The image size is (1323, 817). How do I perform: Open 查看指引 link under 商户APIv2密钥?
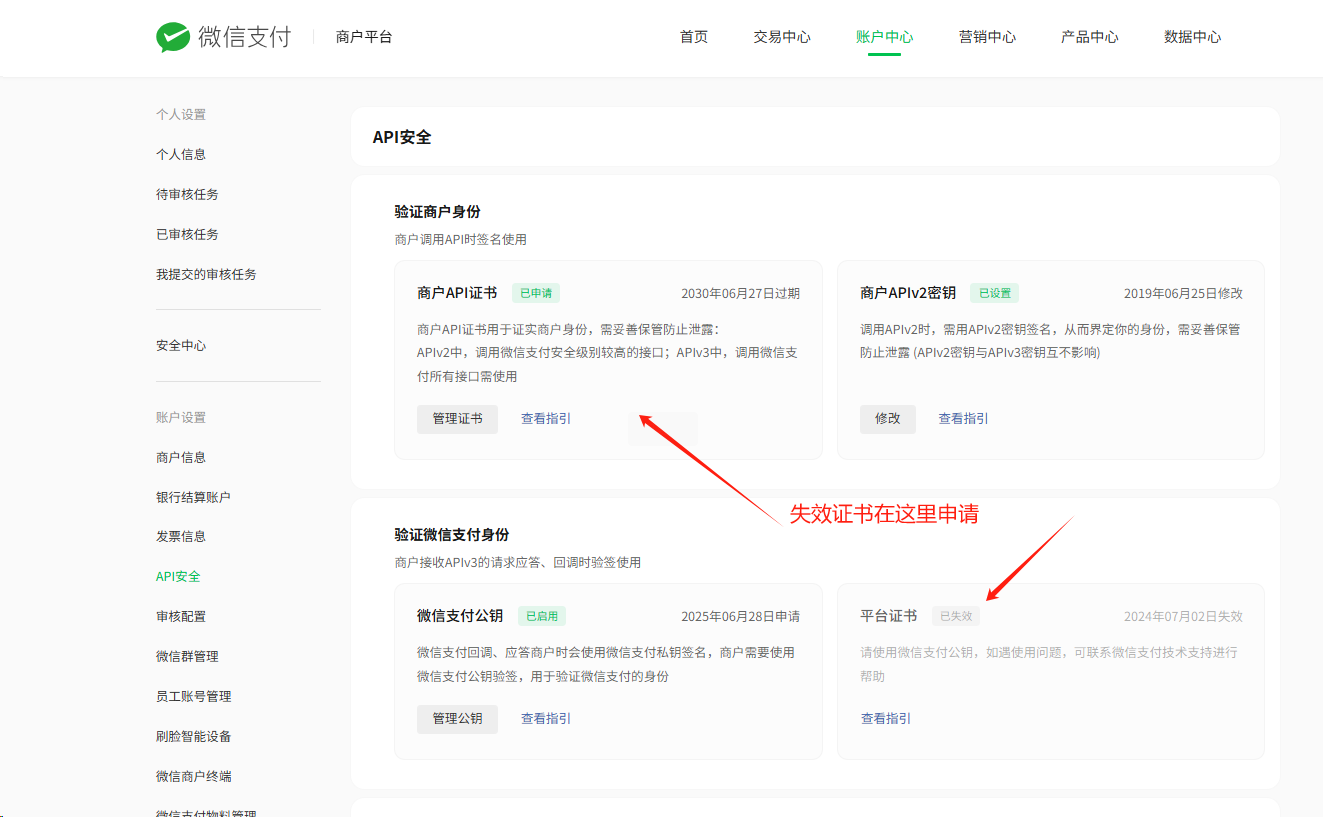click(963, 419)
